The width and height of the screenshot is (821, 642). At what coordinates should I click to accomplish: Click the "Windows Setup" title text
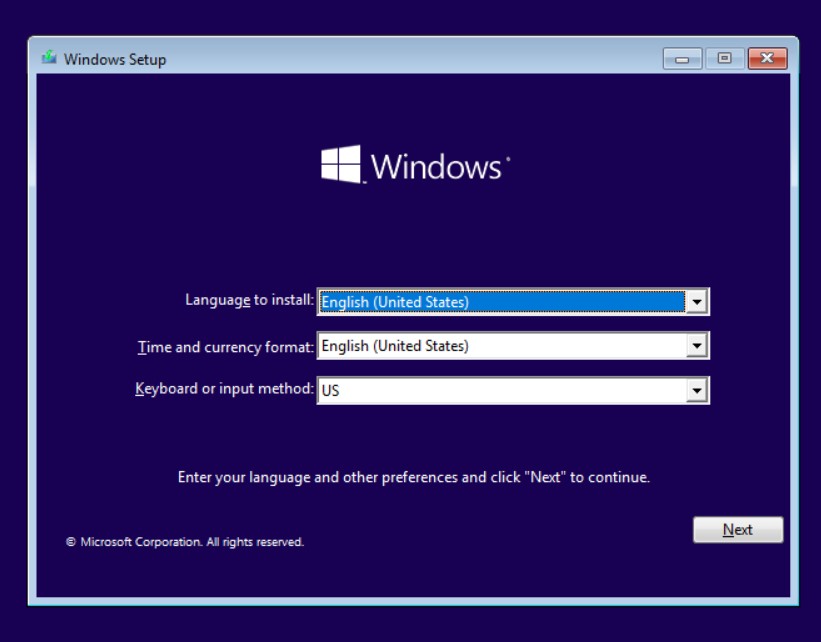point(115,59)
